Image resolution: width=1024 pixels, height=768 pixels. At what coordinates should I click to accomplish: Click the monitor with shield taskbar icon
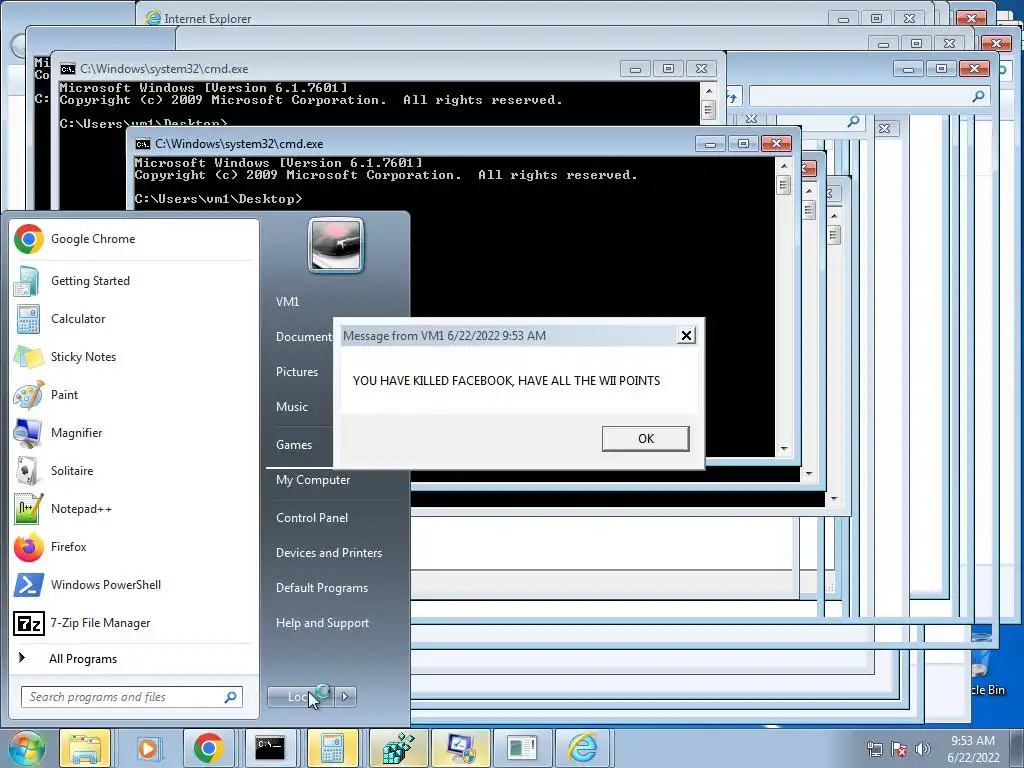point(460,748)
